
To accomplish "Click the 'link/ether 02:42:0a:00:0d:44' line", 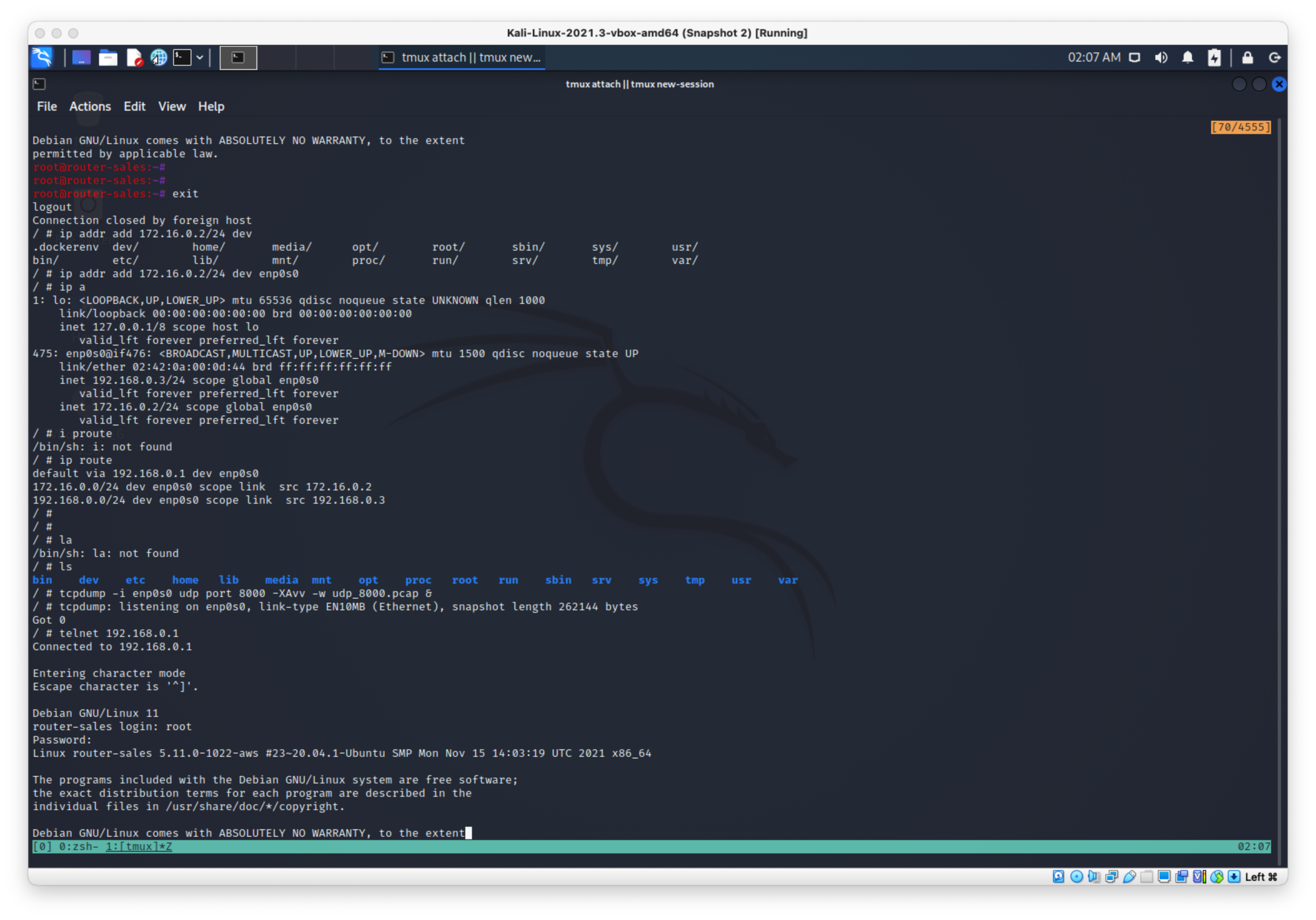I will tap(226, 367).
